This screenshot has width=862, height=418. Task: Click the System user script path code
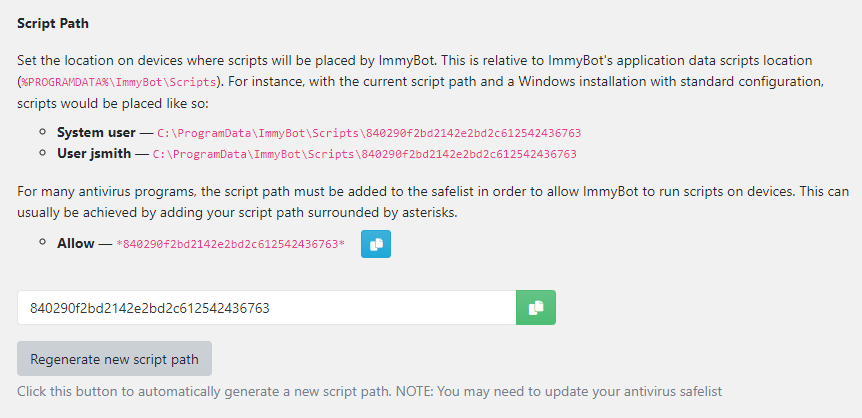pyautogui.click(x=369, y=133)
